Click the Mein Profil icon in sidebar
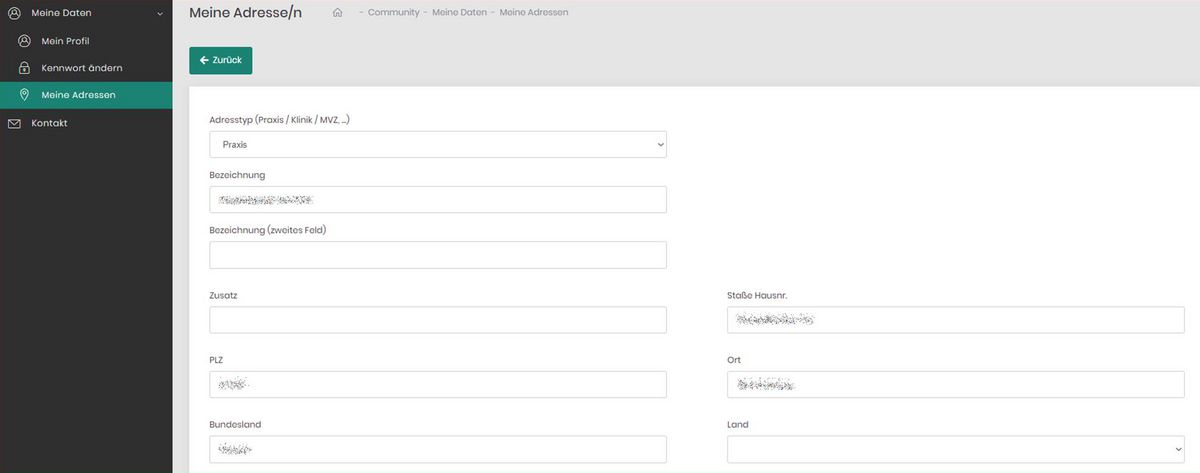Image resolution: width=1200 pixels, height=473 pixels. (25, 41)
